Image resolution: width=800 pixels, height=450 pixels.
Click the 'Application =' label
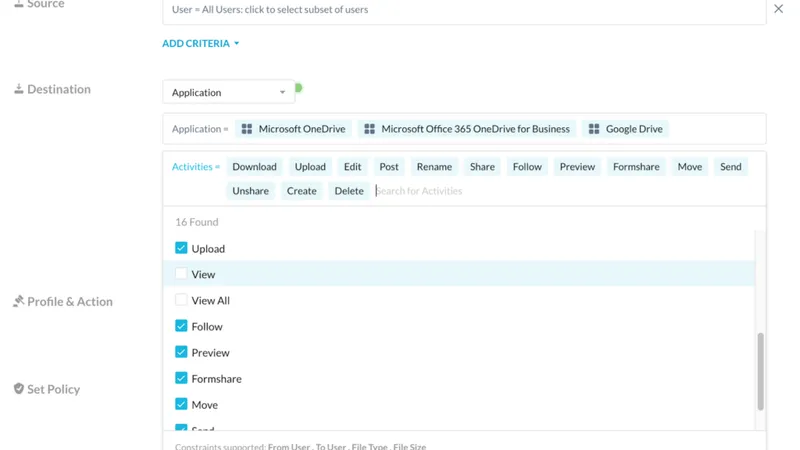200,129
